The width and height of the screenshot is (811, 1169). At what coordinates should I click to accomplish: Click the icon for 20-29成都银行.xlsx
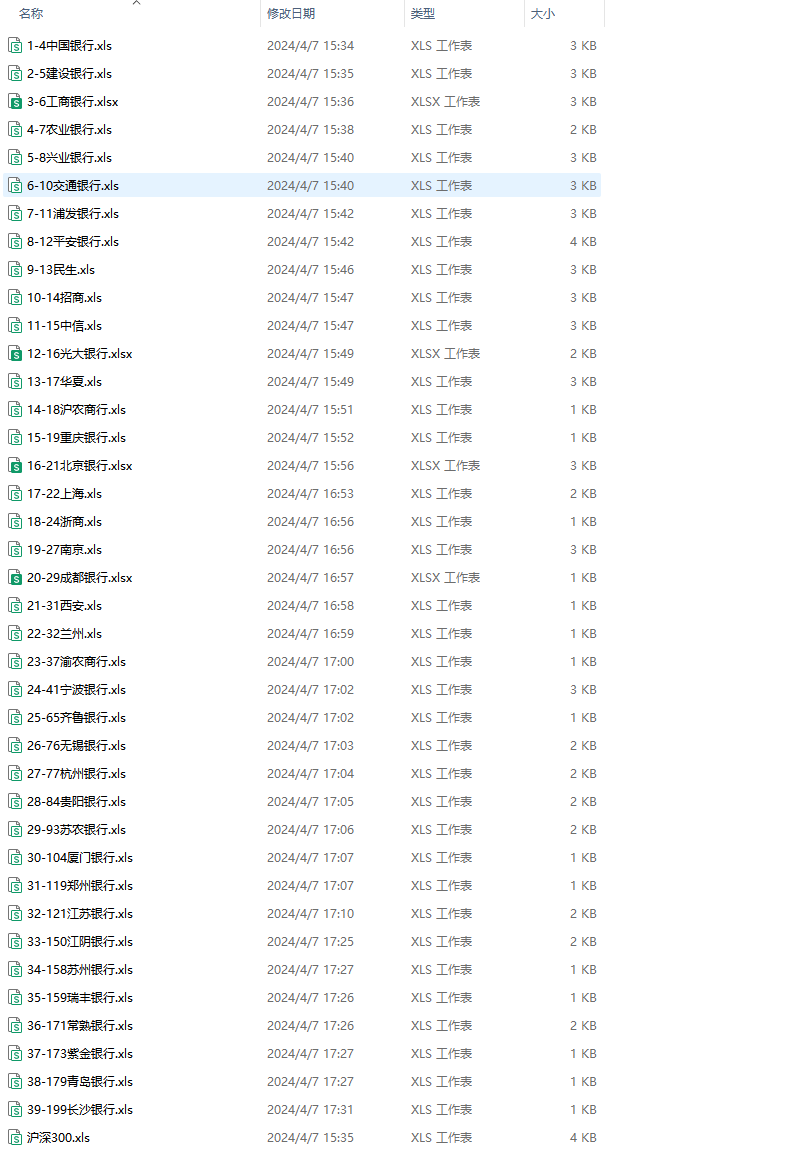[x=15, y=577]
